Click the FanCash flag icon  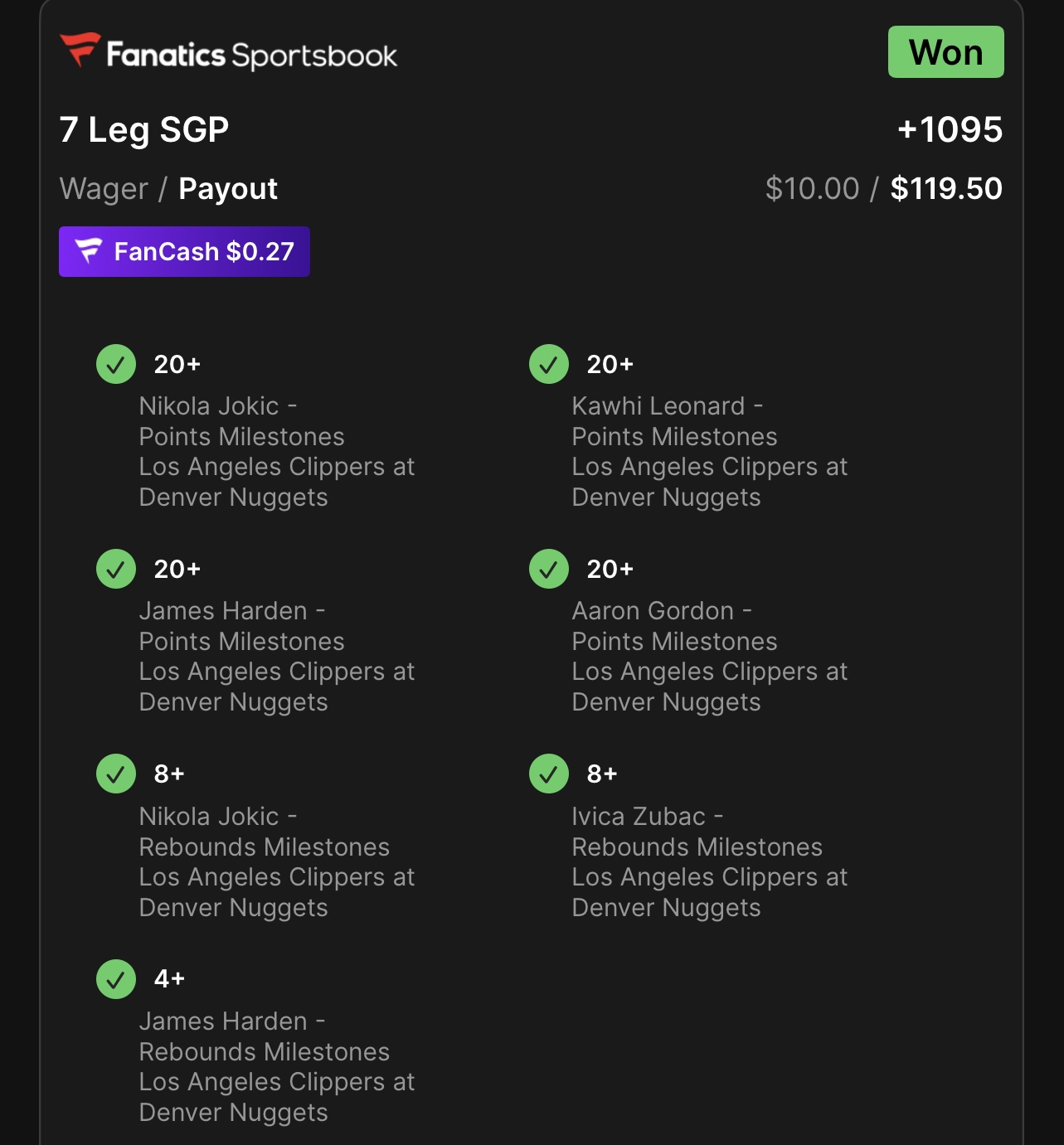88,250
